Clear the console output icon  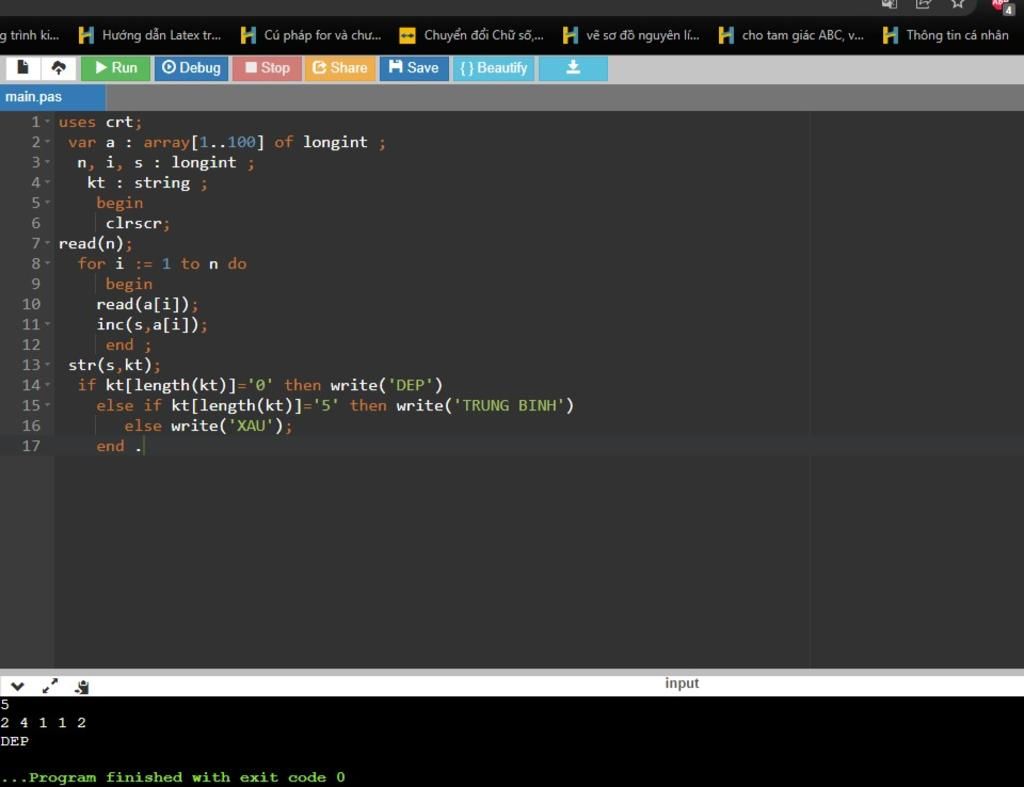pos(82,686)
